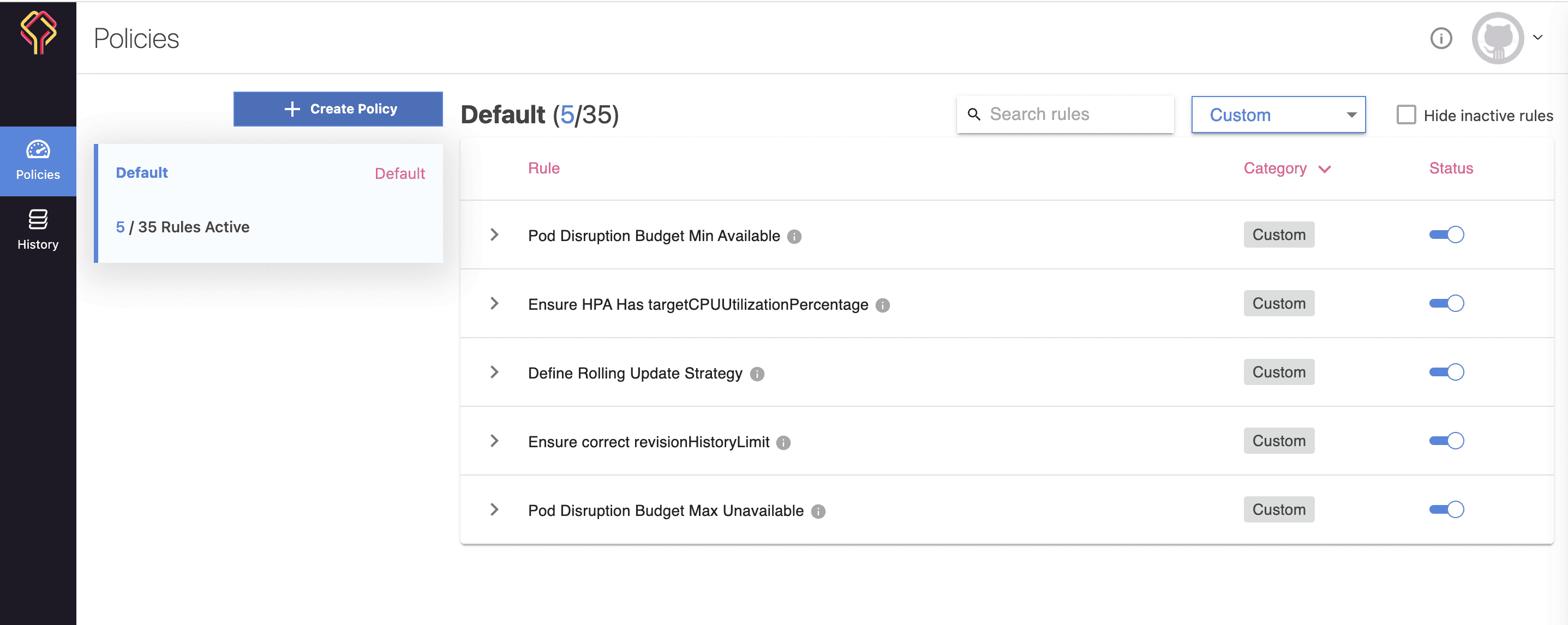The image size is (1568, 625).
Task: Toggle off Define Rolling Update Strategy rule
Action: 1446,372
